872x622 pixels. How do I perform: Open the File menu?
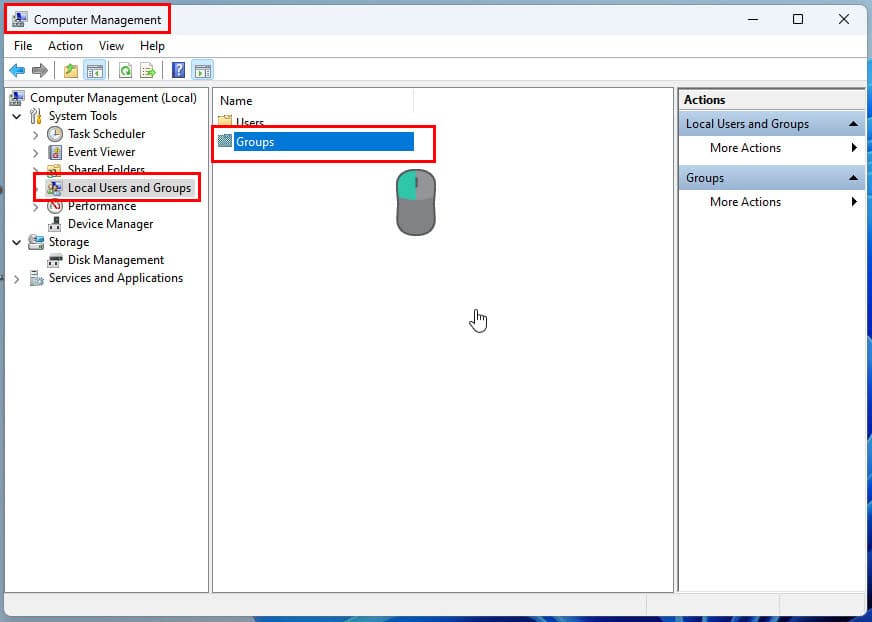click(23, 46)
